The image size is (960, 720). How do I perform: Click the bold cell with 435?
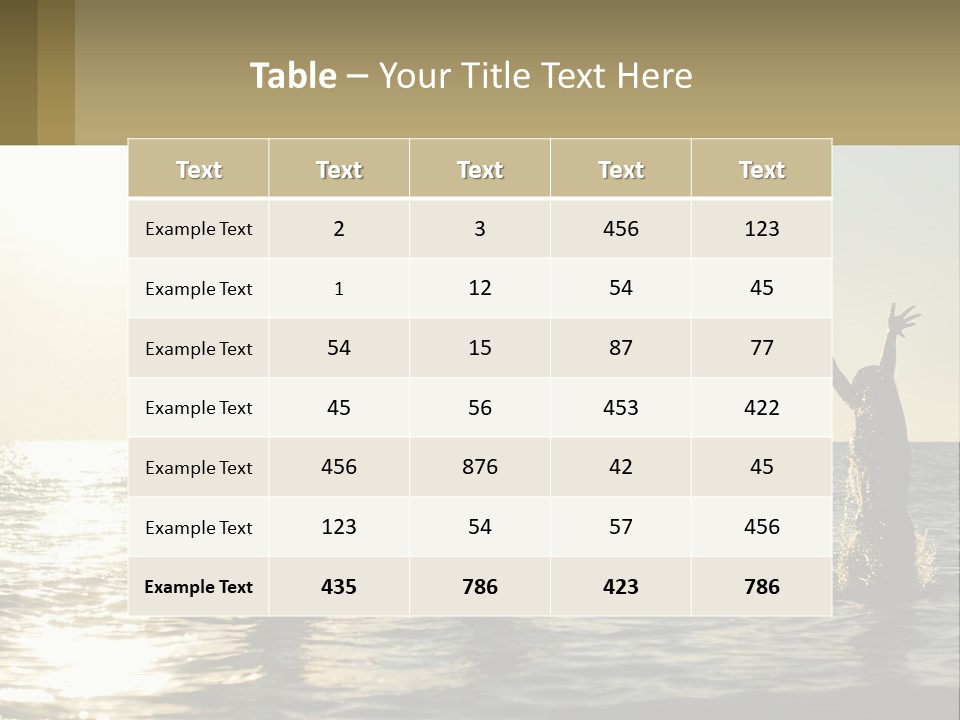click(339, 587)
